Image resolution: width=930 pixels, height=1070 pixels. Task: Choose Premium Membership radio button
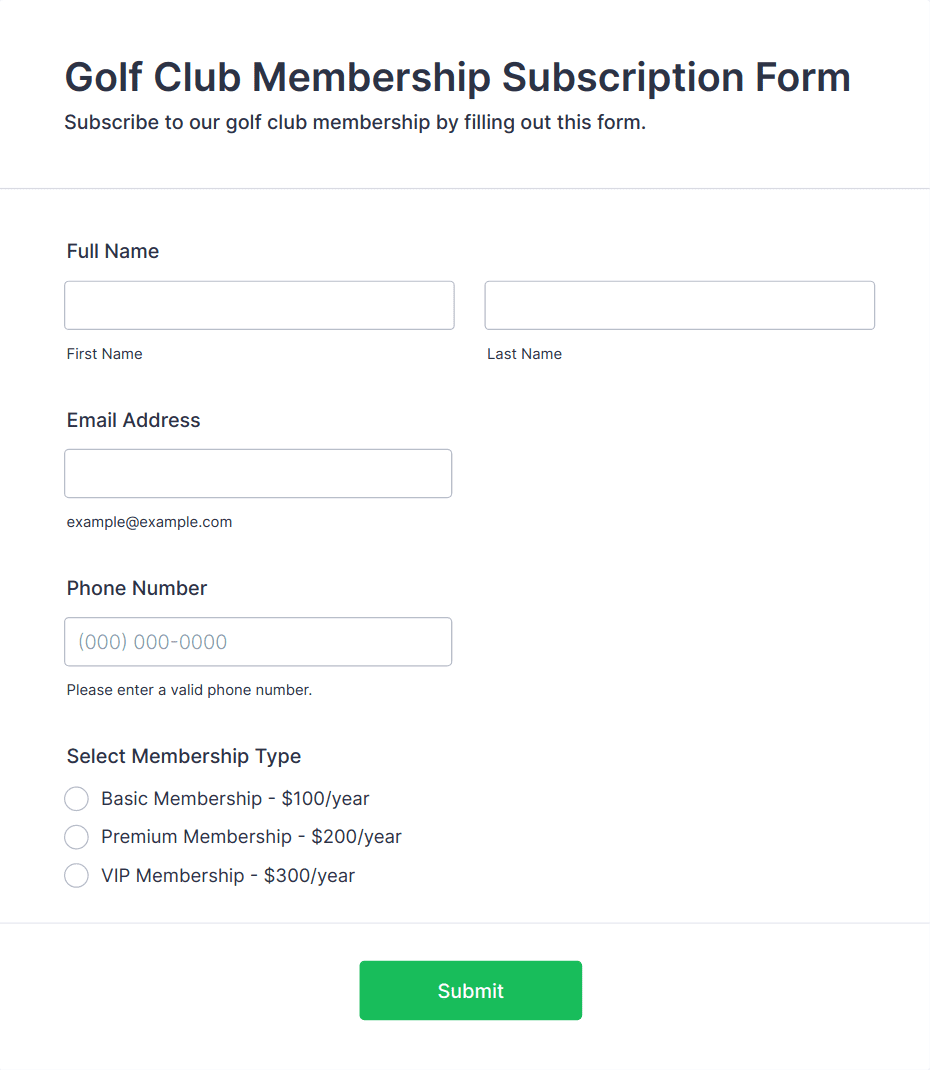tap(76, 837)
